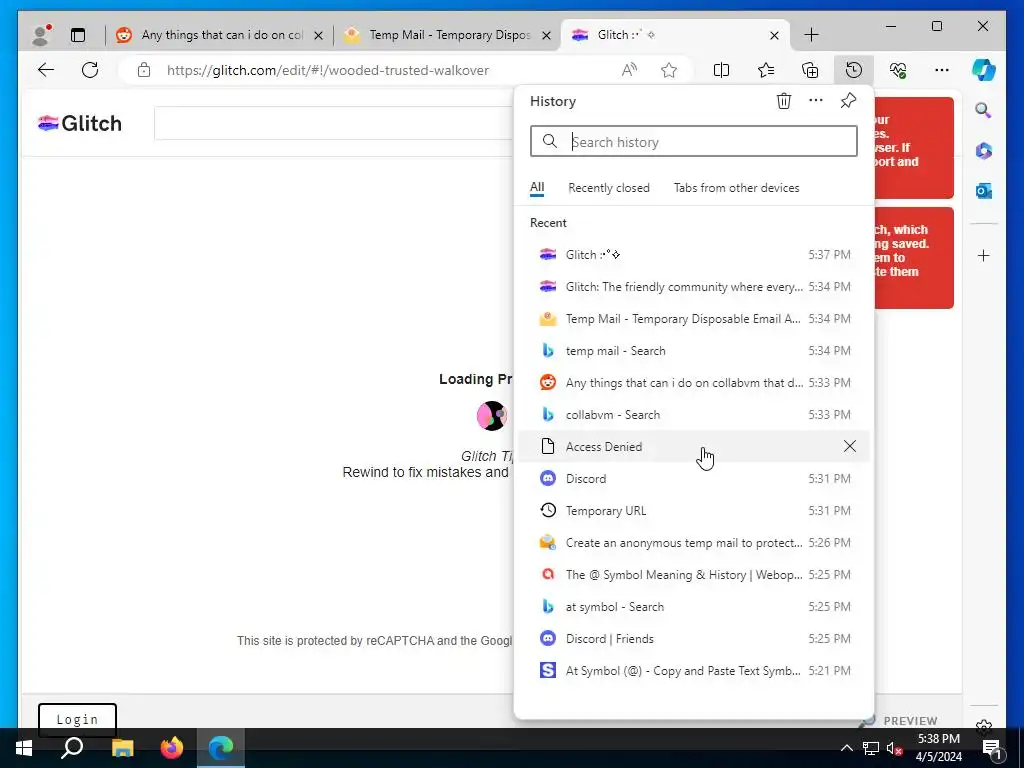Open the Favorites list icon

coord(766,70)
